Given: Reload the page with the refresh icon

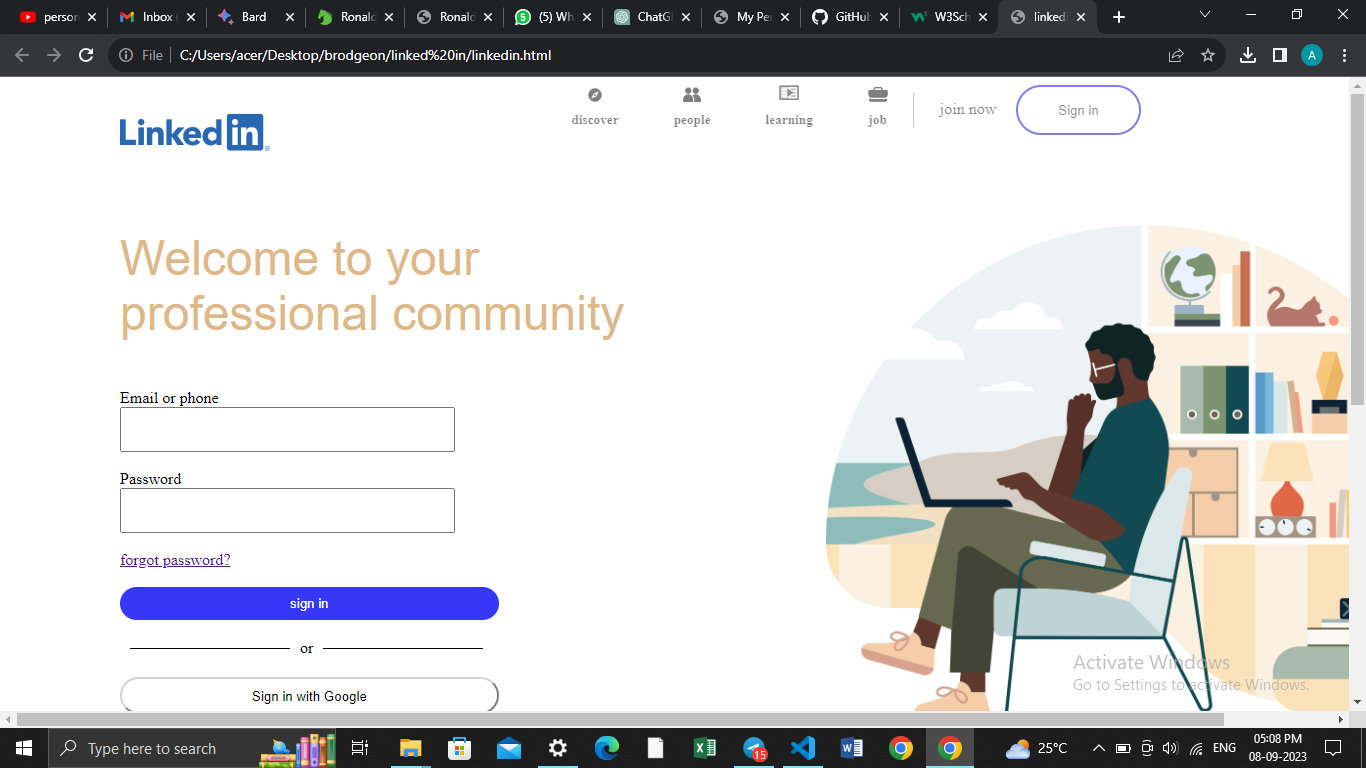Looking at the screenshot, I should pyautogui.click(x=86, y=55).
